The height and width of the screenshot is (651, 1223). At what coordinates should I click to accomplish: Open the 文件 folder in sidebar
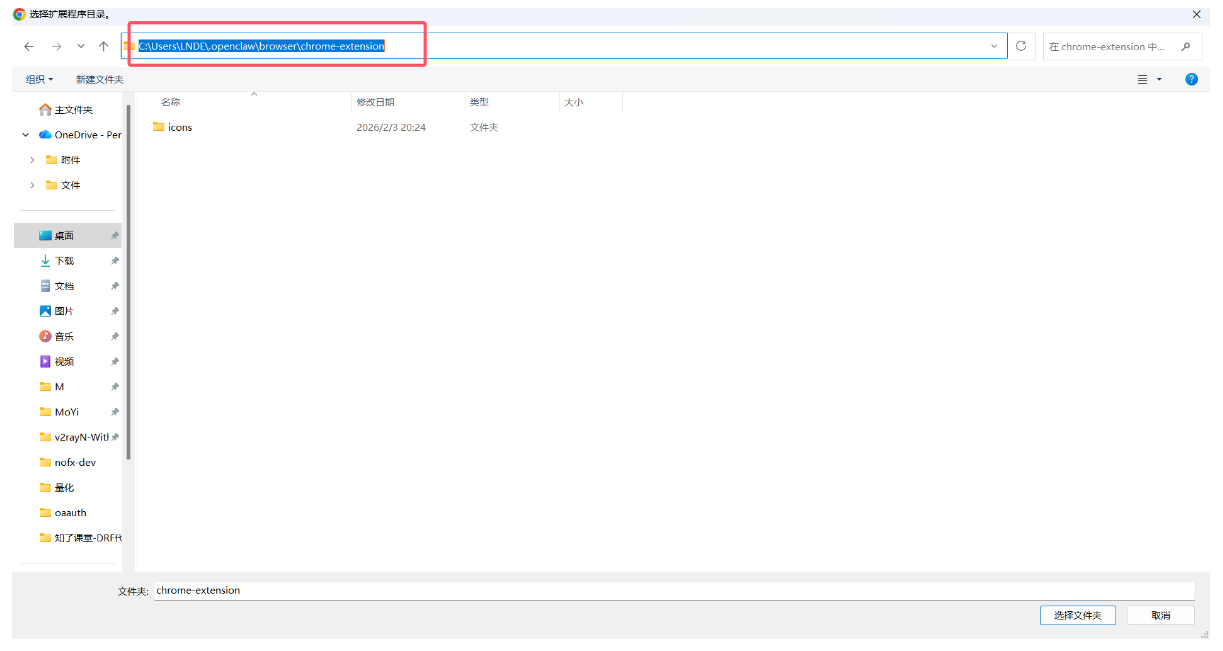63,185
